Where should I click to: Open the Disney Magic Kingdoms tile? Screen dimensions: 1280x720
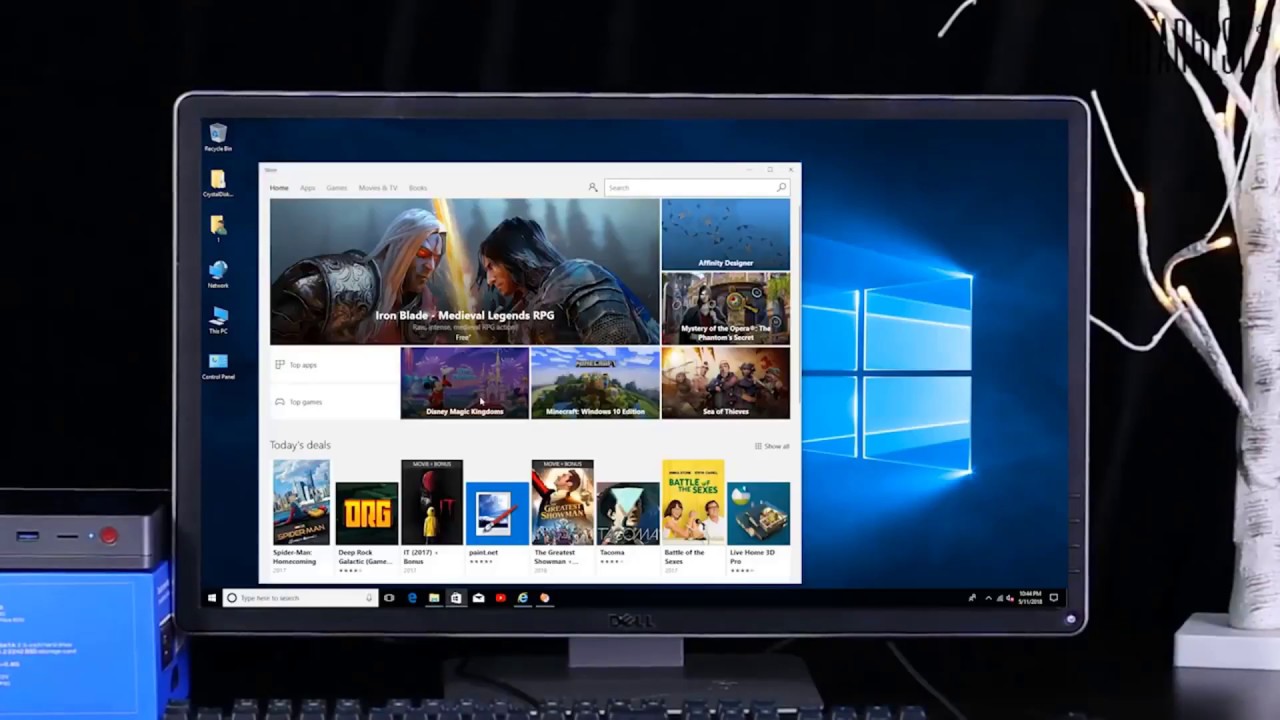[464, 383]
